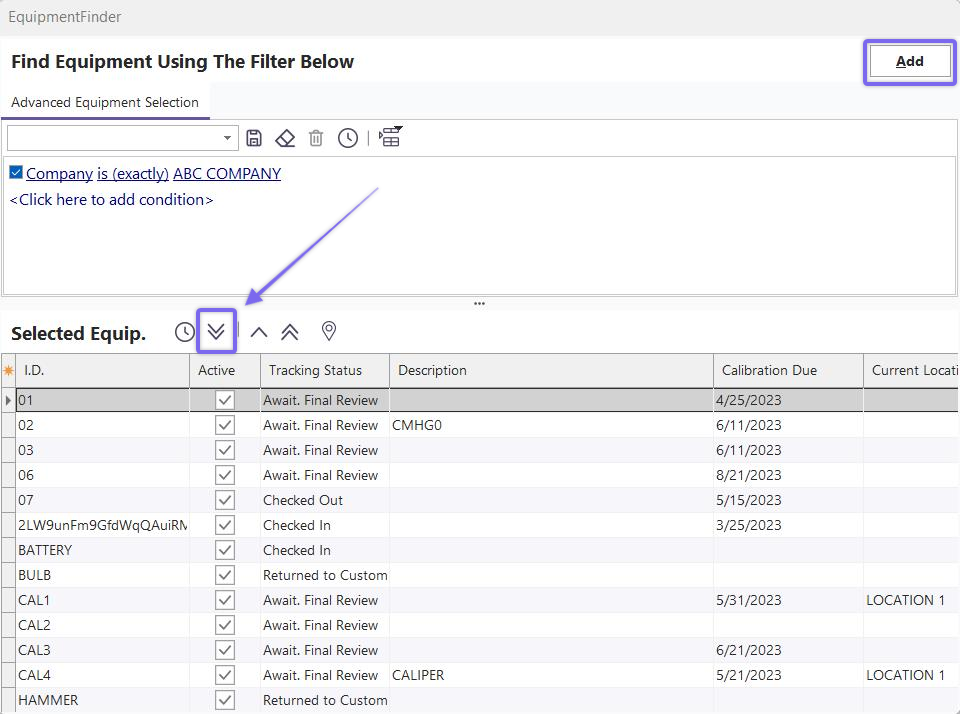Viewport: 960px width, 714px height.
Task: Click the location pin icon
Action: click(328, 332)
